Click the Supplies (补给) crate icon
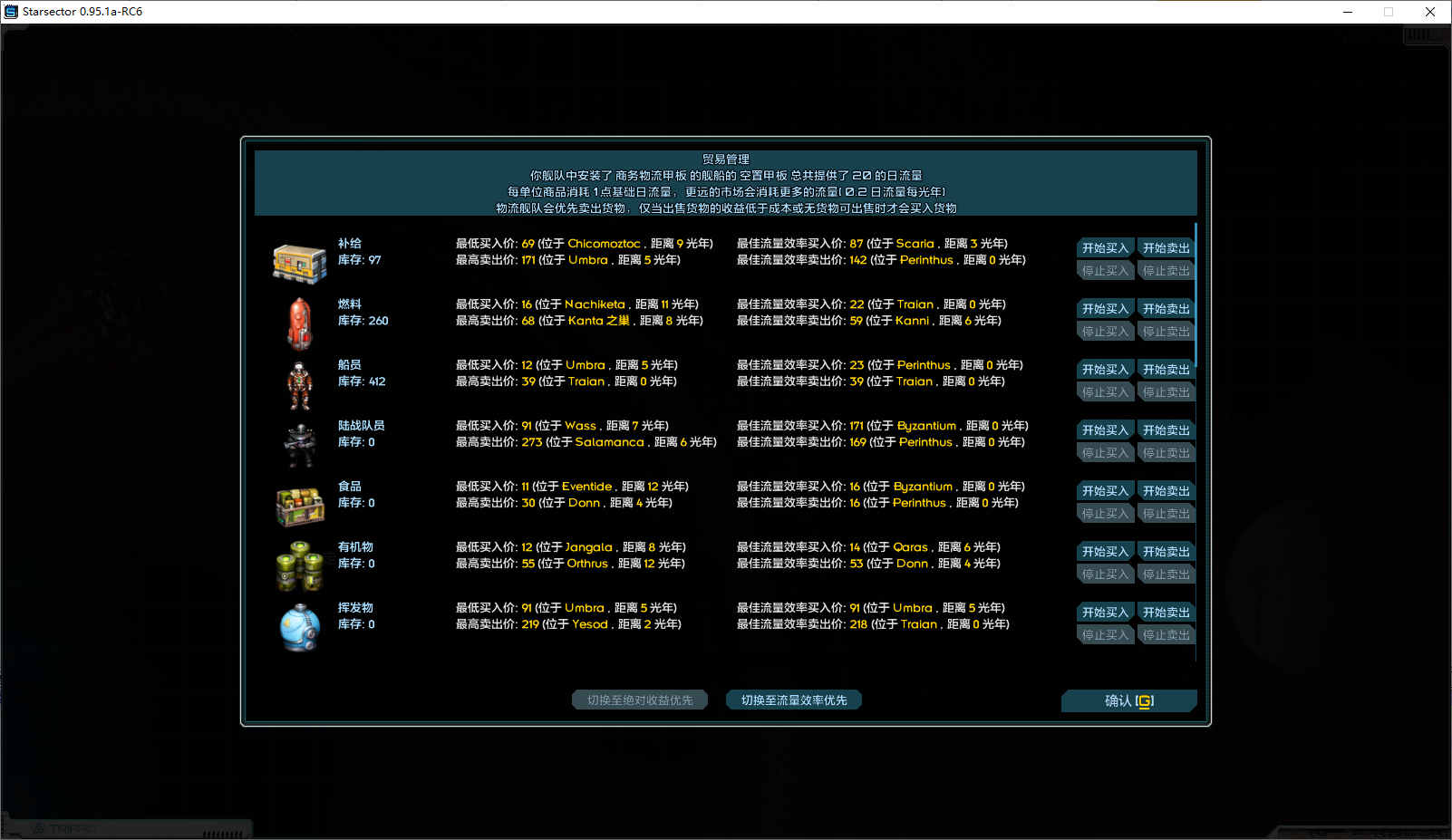Viewport: 1452px width, 840px height. pyautogui.click(x=300, y=264)
